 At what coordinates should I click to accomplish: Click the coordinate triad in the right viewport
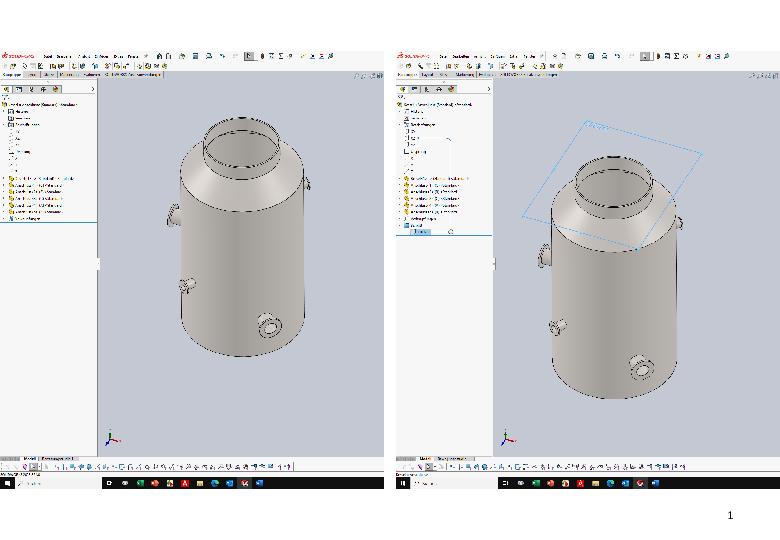507,439
